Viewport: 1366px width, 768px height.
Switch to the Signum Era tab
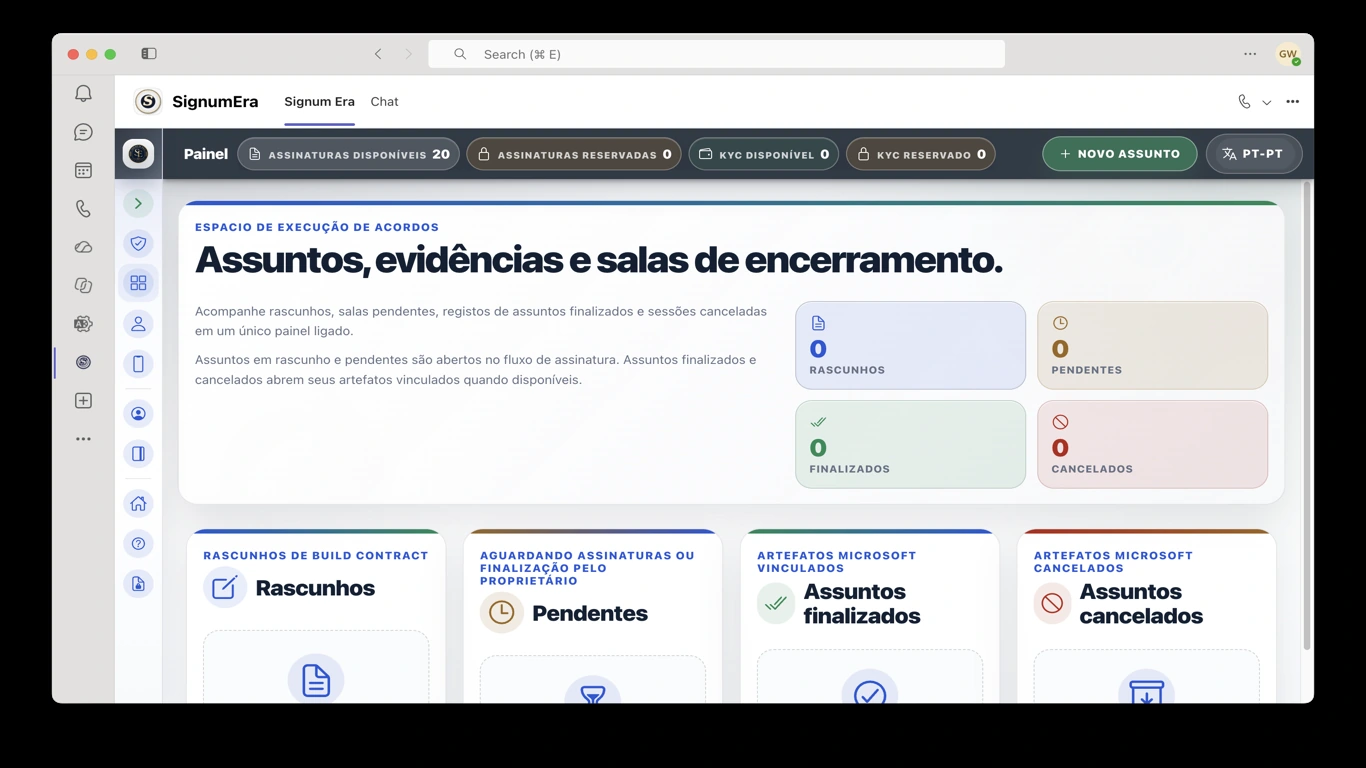click(319, 102)
